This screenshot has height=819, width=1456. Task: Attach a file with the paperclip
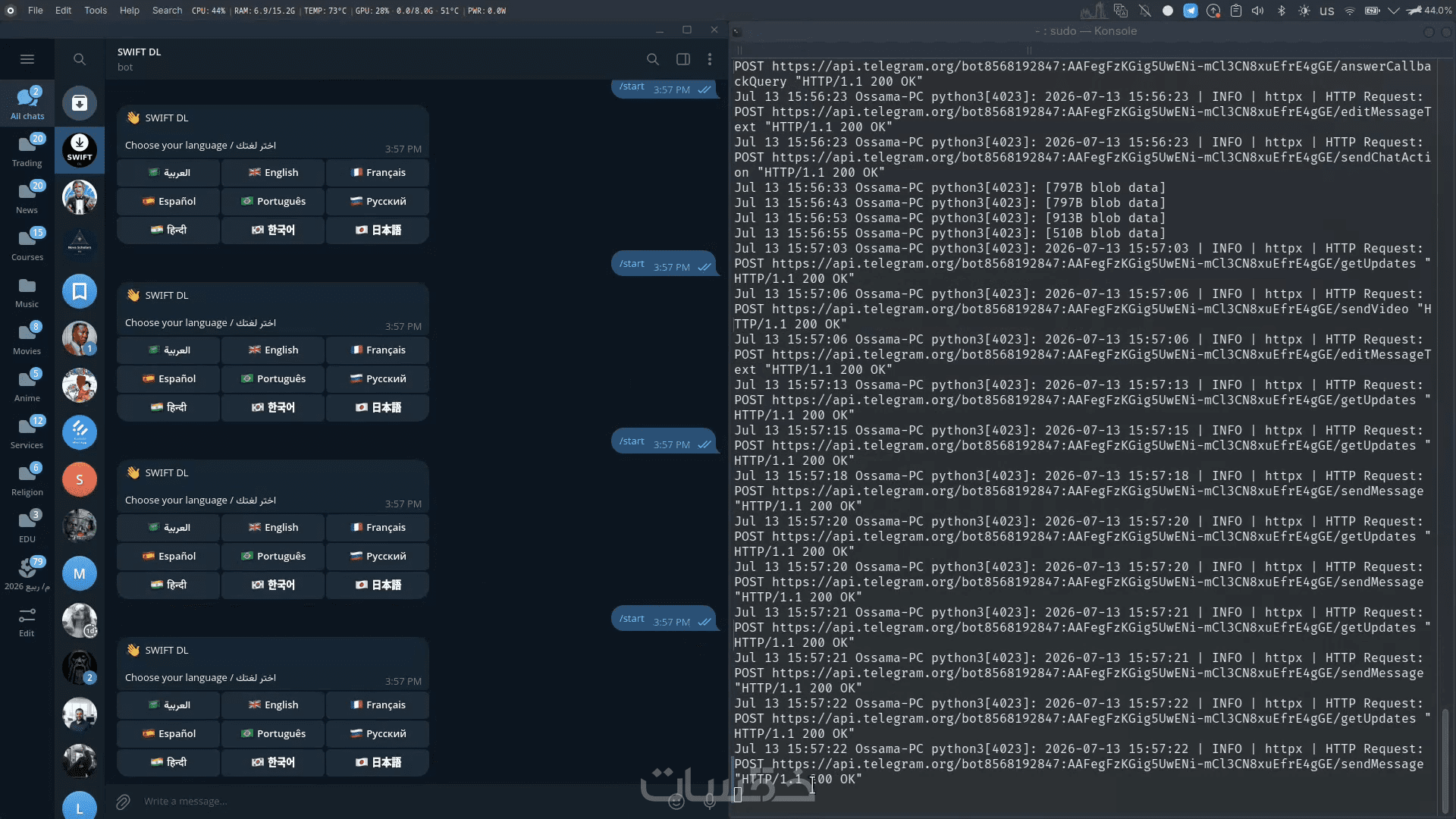[x=123, y=802]
